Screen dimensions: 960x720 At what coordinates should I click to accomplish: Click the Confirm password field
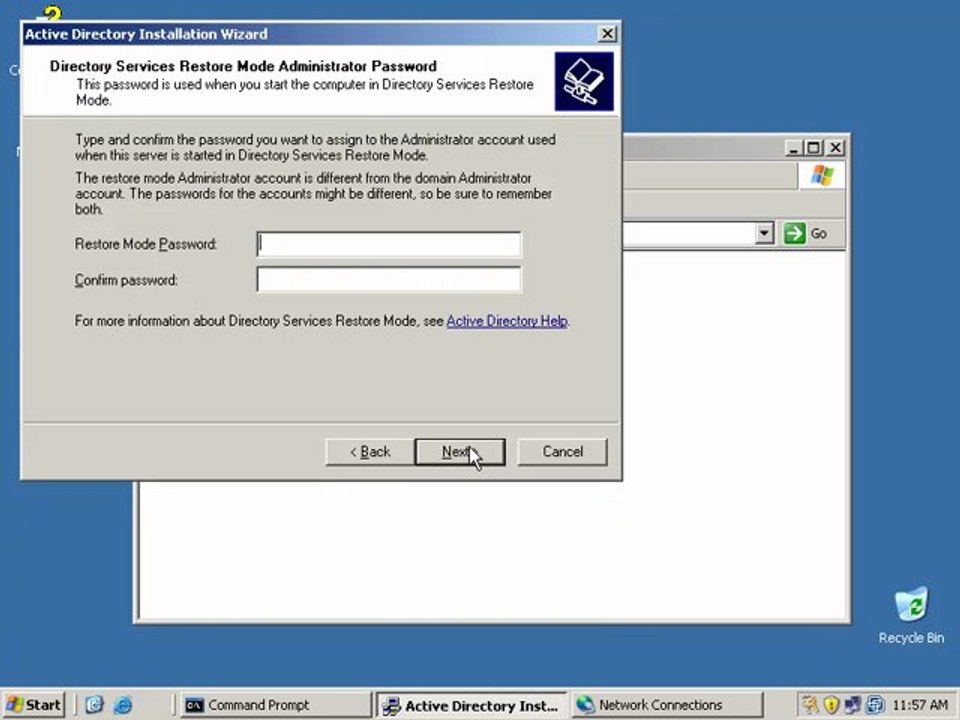[389, 280]
